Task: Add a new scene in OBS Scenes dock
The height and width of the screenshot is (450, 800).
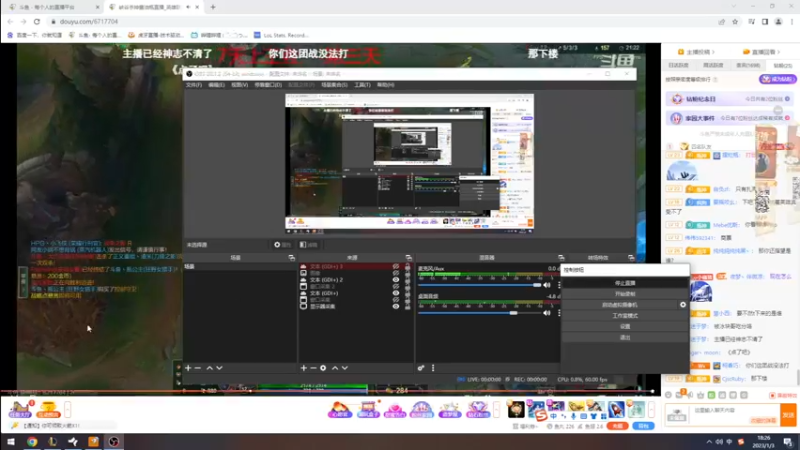Action: [188, 368]
